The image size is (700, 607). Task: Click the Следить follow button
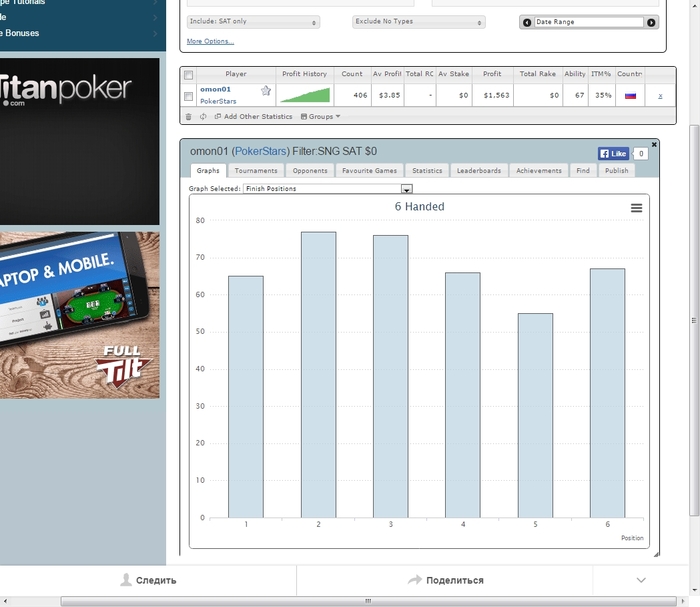149,580
